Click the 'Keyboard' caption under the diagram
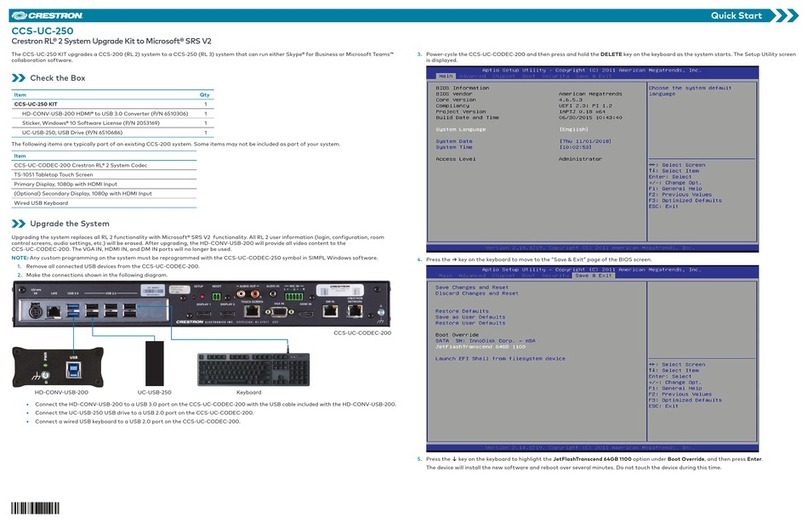Viewport: 808px width, 523px height. (x=248, y=393)
